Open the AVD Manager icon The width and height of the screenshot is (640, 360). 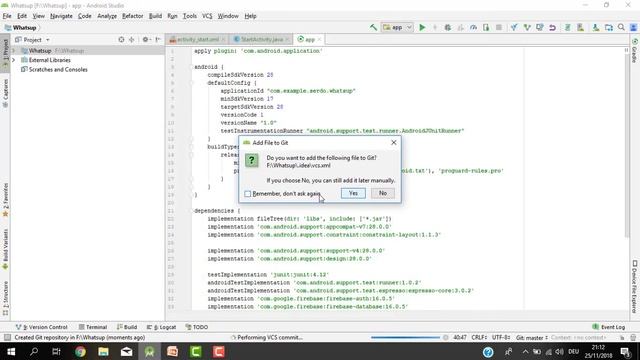click(580, 27)
